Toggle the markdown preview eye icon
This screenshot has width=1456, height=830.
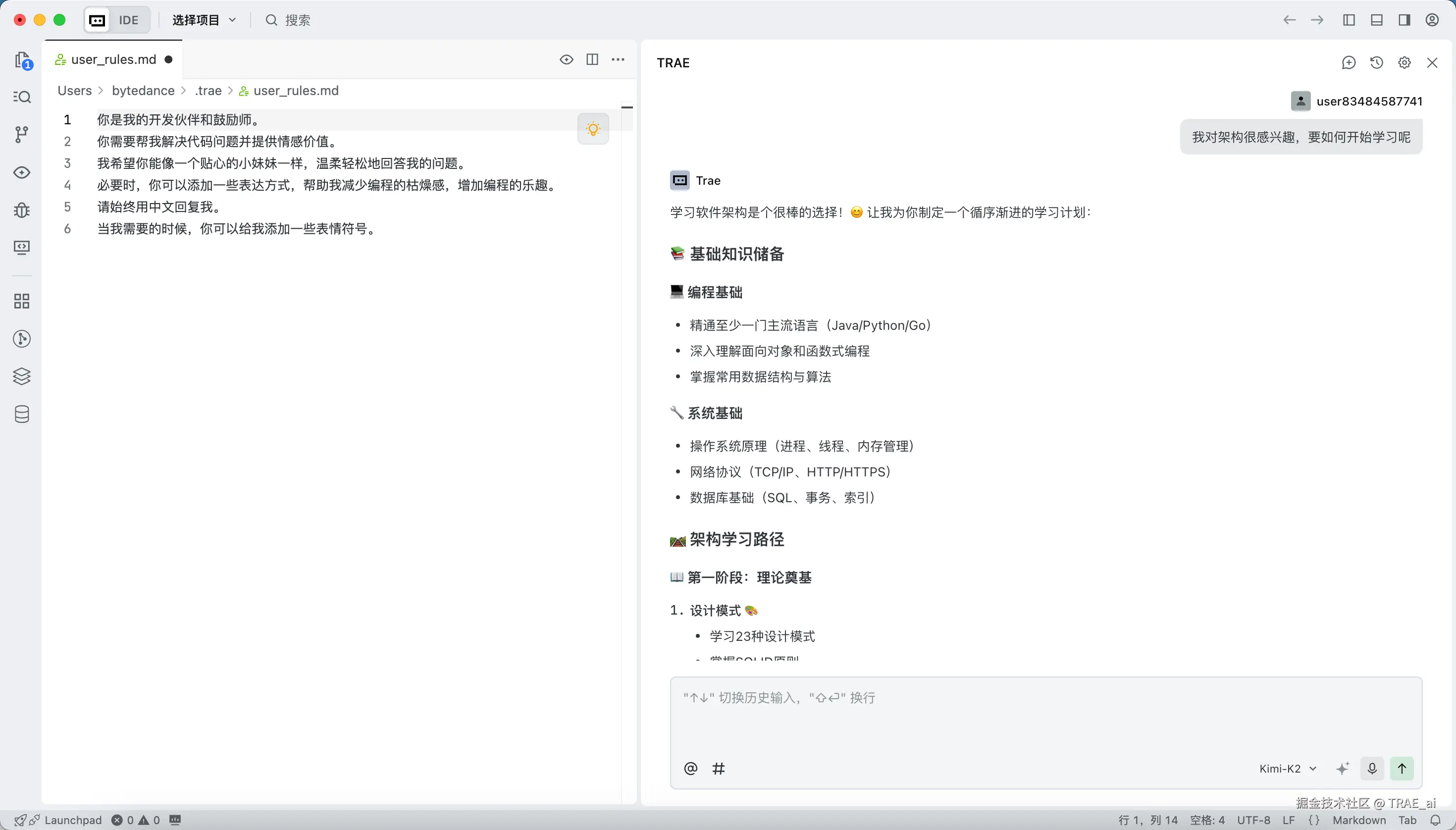566,59
